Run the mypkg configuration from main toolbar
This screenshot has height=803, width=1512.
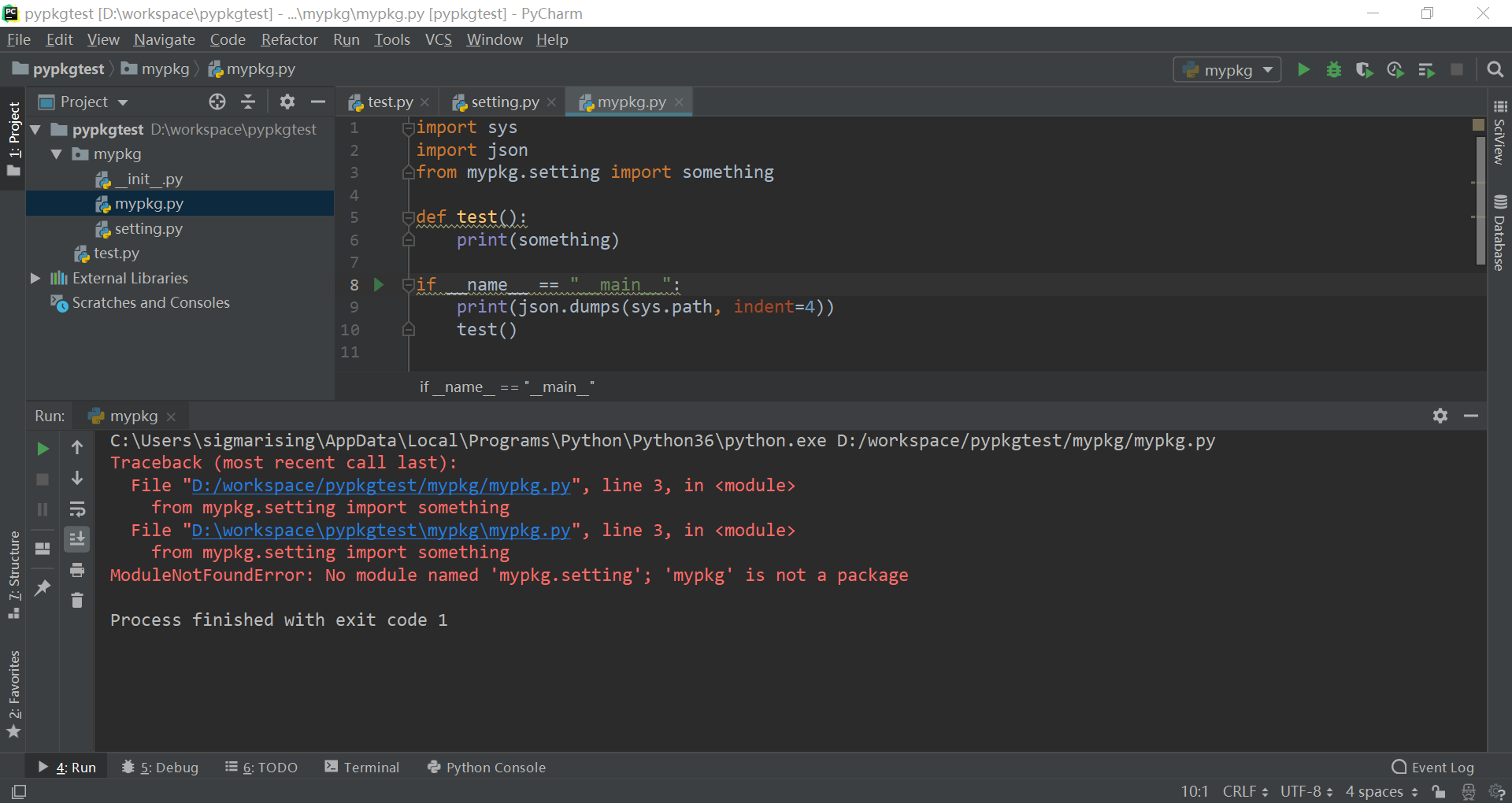tap(1303, 70)
